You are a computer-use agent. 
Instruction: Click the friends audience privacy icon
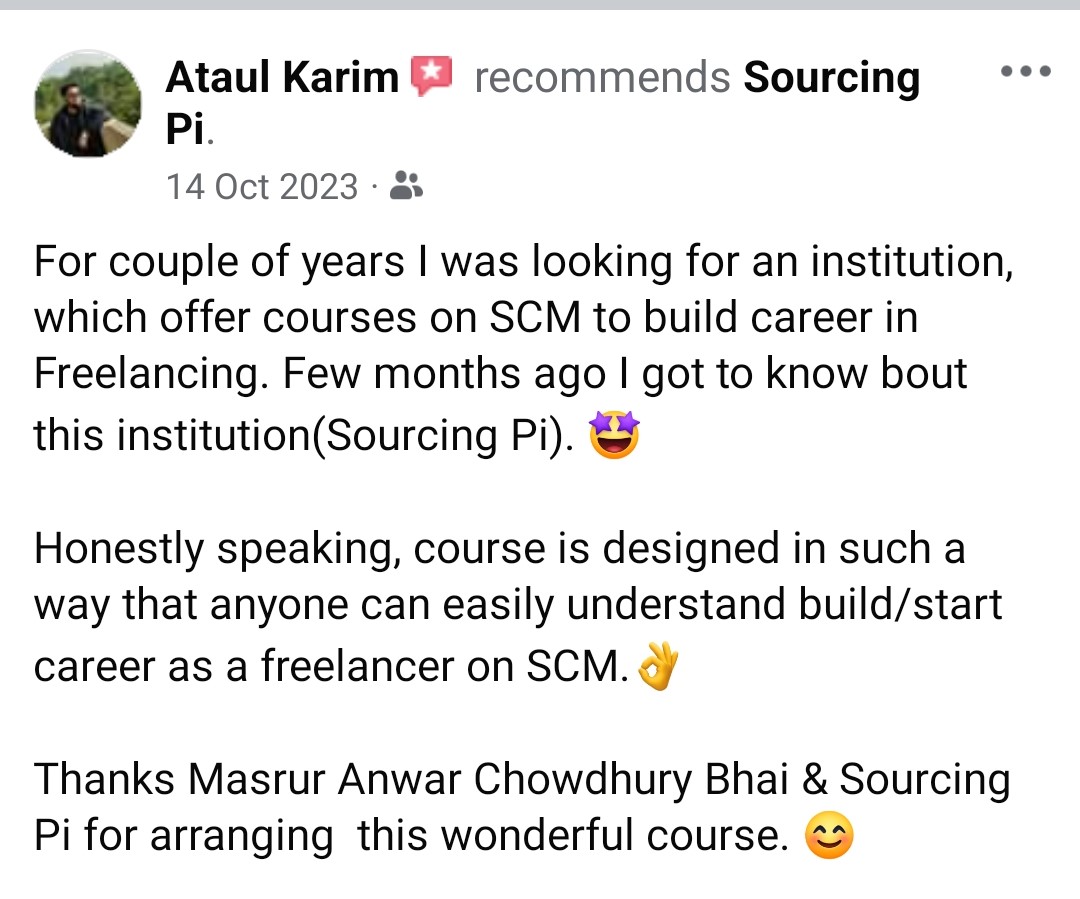[405, 185]
